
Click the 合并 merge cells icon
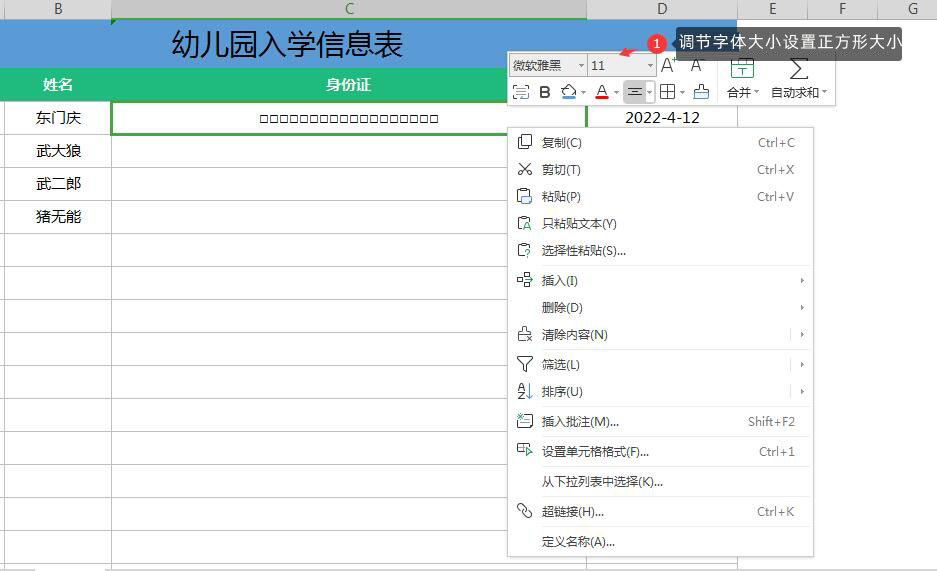742,68
